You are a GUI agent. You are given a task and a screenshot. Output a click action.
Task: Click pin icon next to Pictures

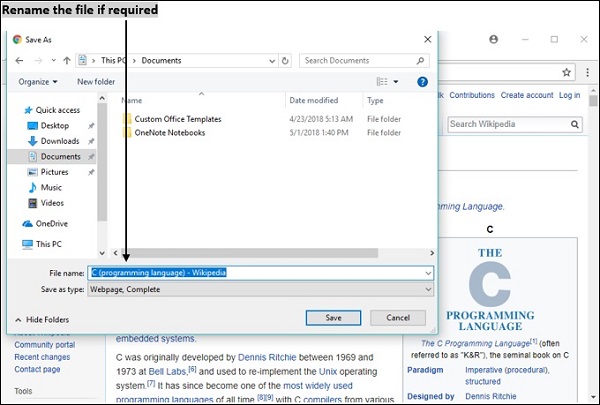(91, 172)
